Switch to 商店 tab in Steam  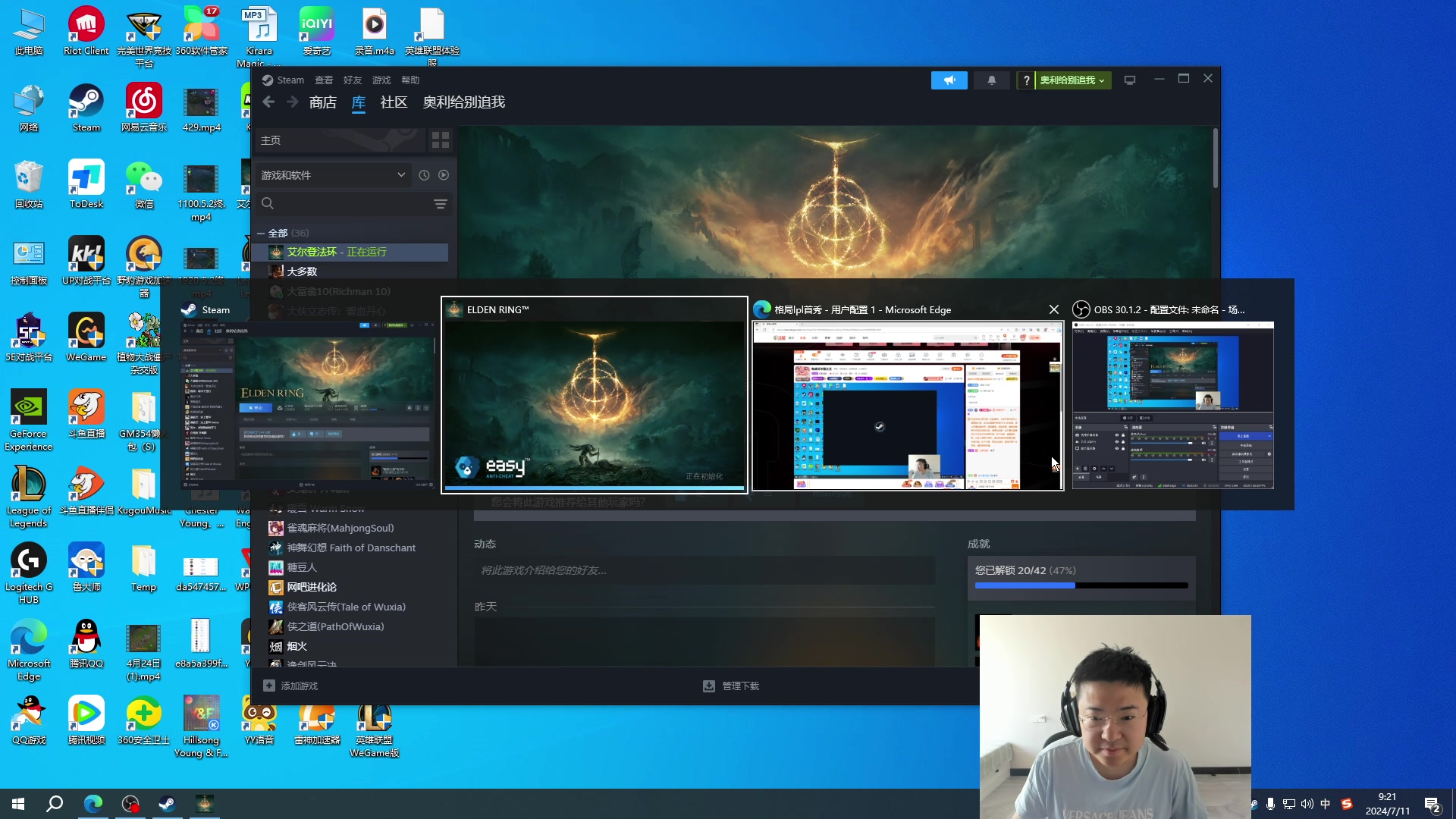pos(323,102)
